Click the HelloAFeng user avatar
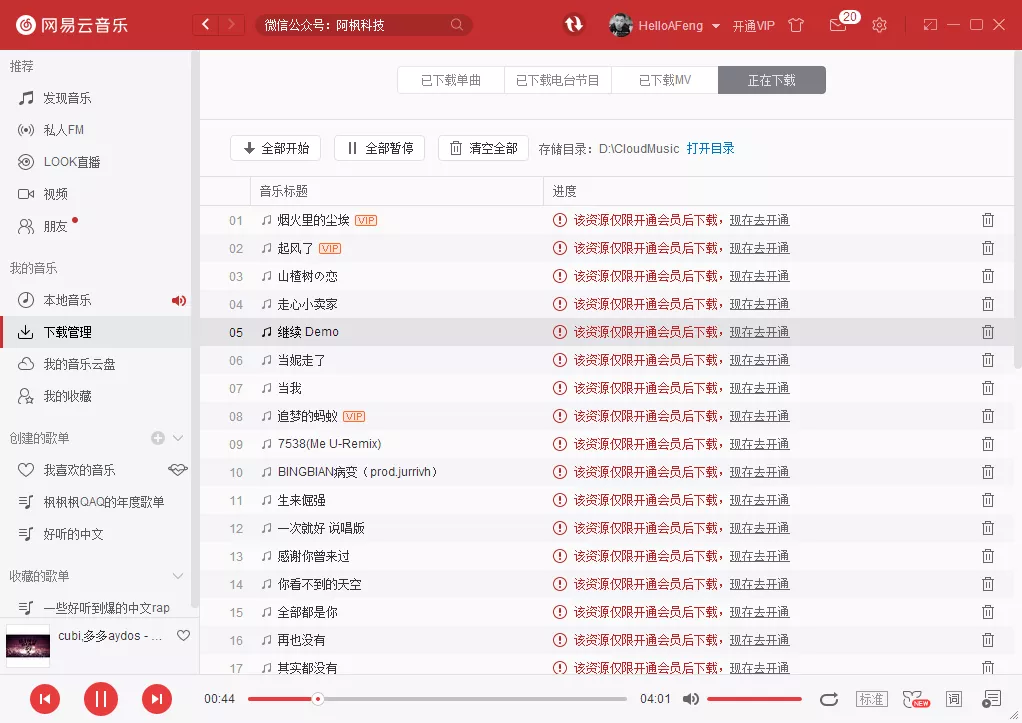1022x723 pixels. [x=620, y=25]
